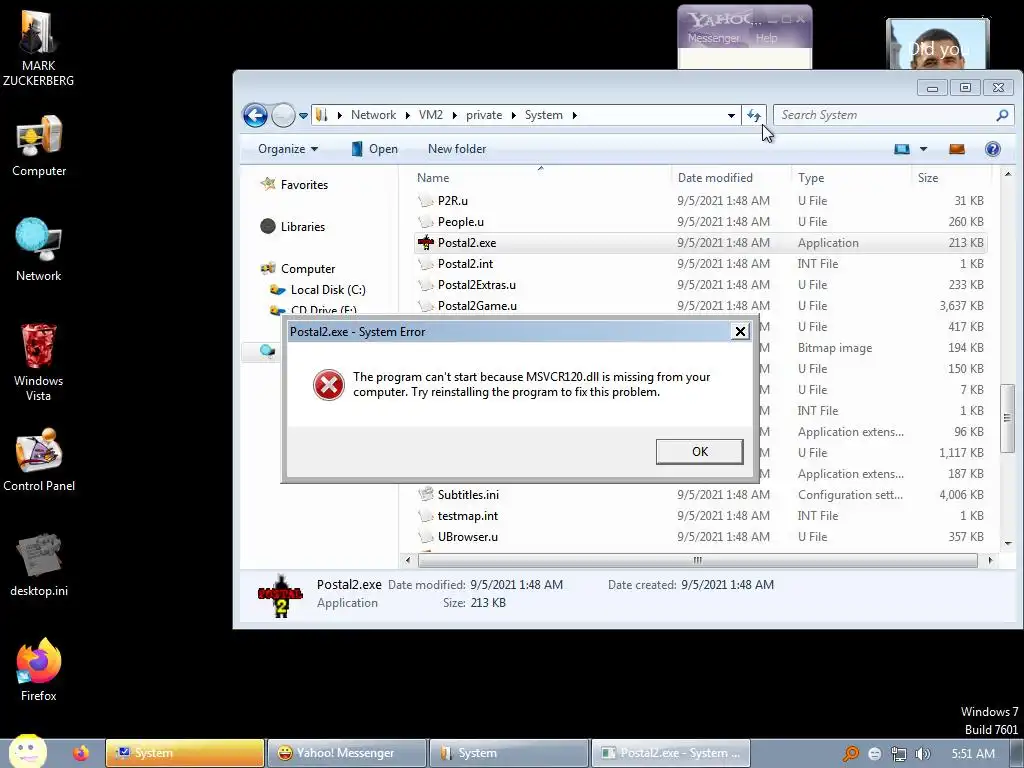Viewport: 1024px width, 768px height.
Task: Select the Postal2Extras.u file
Action: (x=477, y=285)
